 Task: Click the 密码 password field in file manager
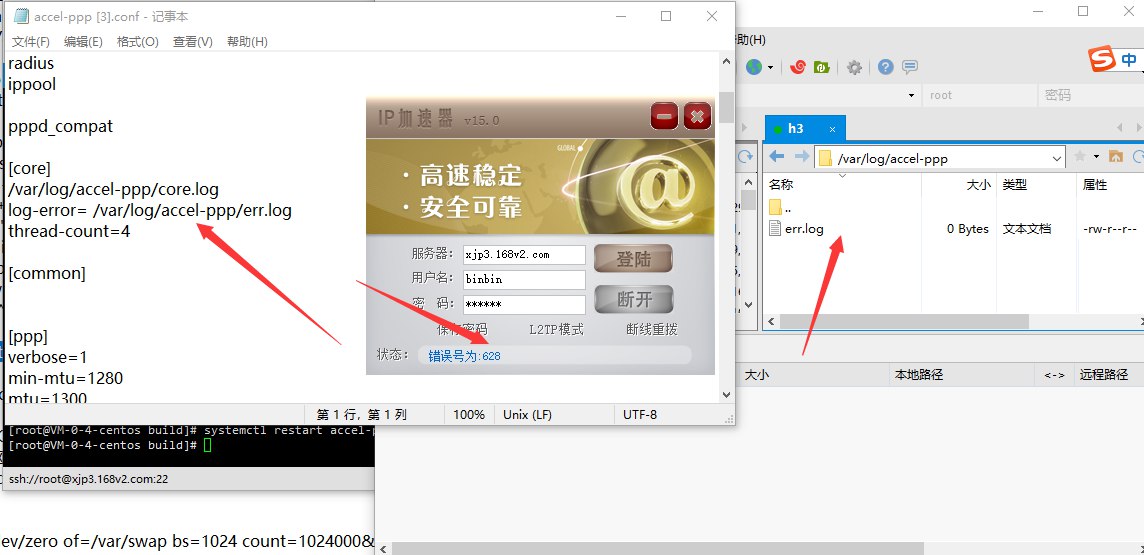[1090, 96]
